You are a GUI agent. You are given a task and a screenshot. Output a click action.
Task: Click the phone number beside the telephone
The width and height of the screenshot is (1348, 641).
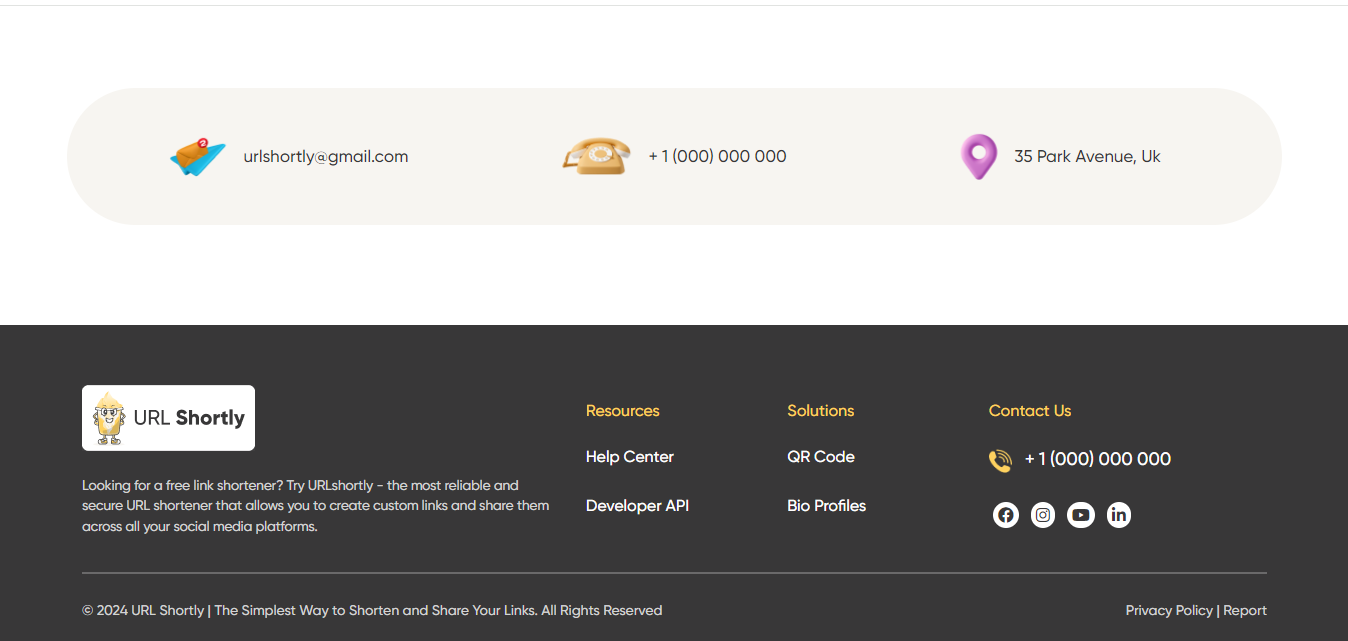pyautogui.click(x=717, y=157)
